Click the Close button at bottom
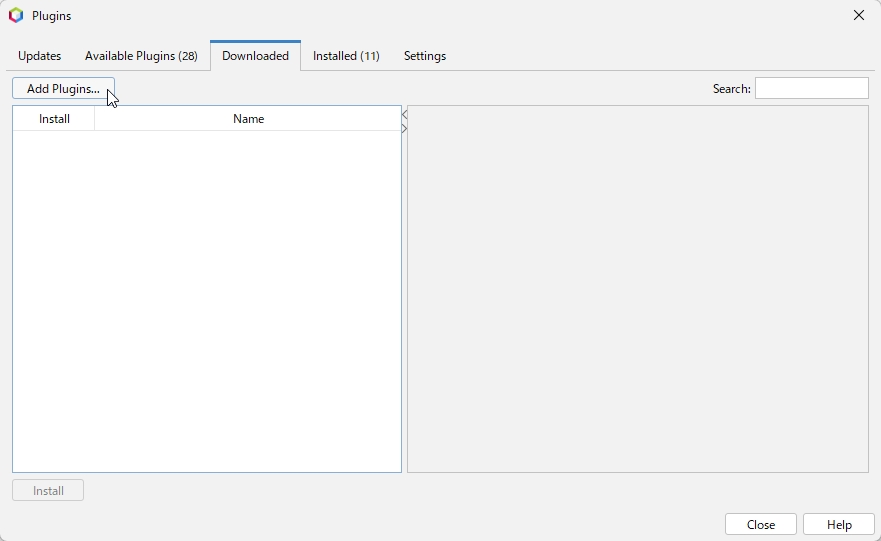The height and width of the screenshot is (541, 881). click(x=760, y=525)
